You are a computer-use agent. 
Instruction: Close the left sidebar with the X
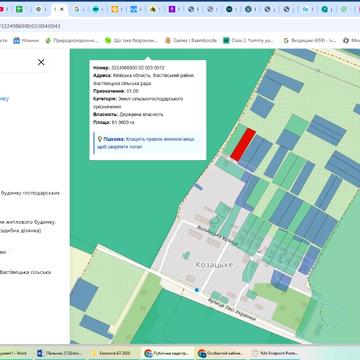(x=41, y=62)
